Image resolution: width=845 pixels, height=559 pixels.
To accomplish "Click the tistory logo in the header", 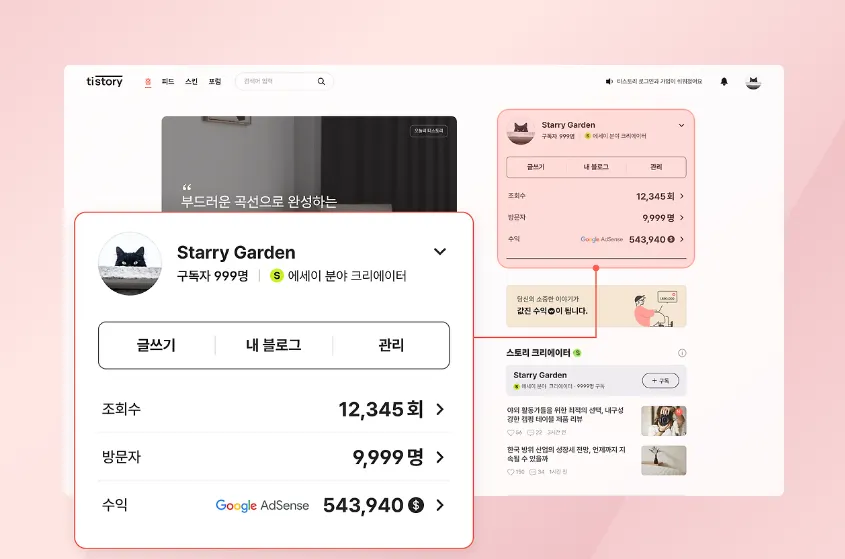I will [x=105, y=81].
